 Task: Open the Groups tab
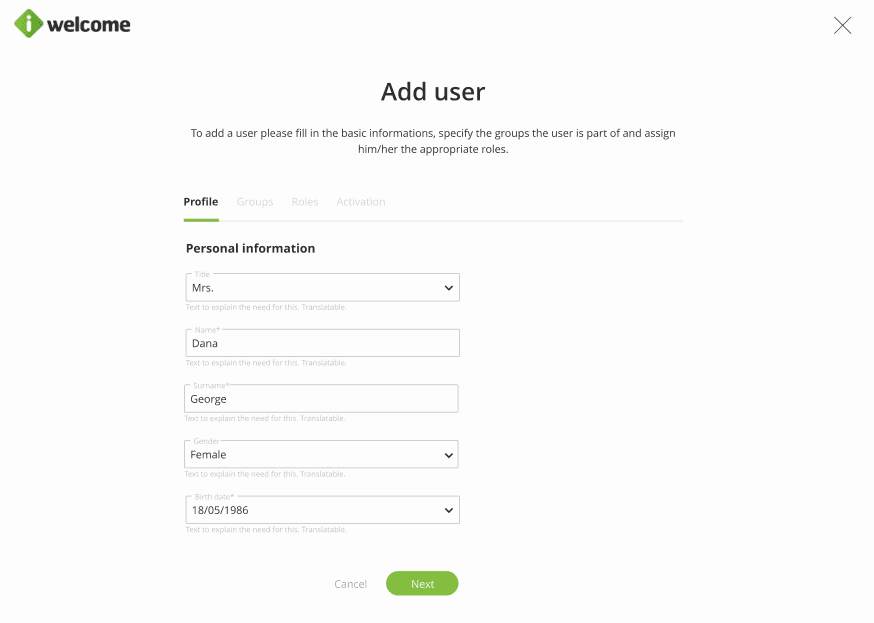[x=255, y=202]
